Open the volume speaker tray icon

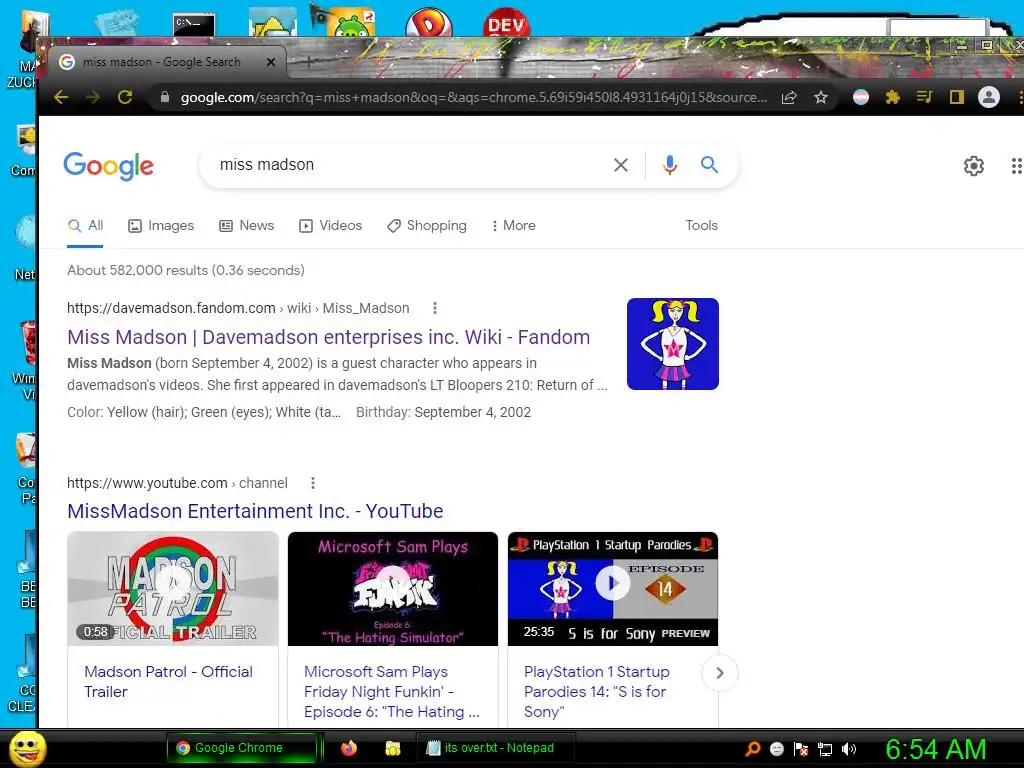click(849, 749)
